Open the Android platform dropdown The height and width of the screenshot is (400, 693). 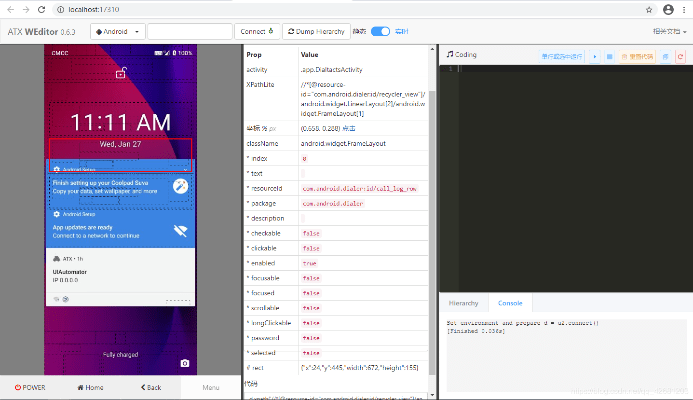[x=118, y=31]
